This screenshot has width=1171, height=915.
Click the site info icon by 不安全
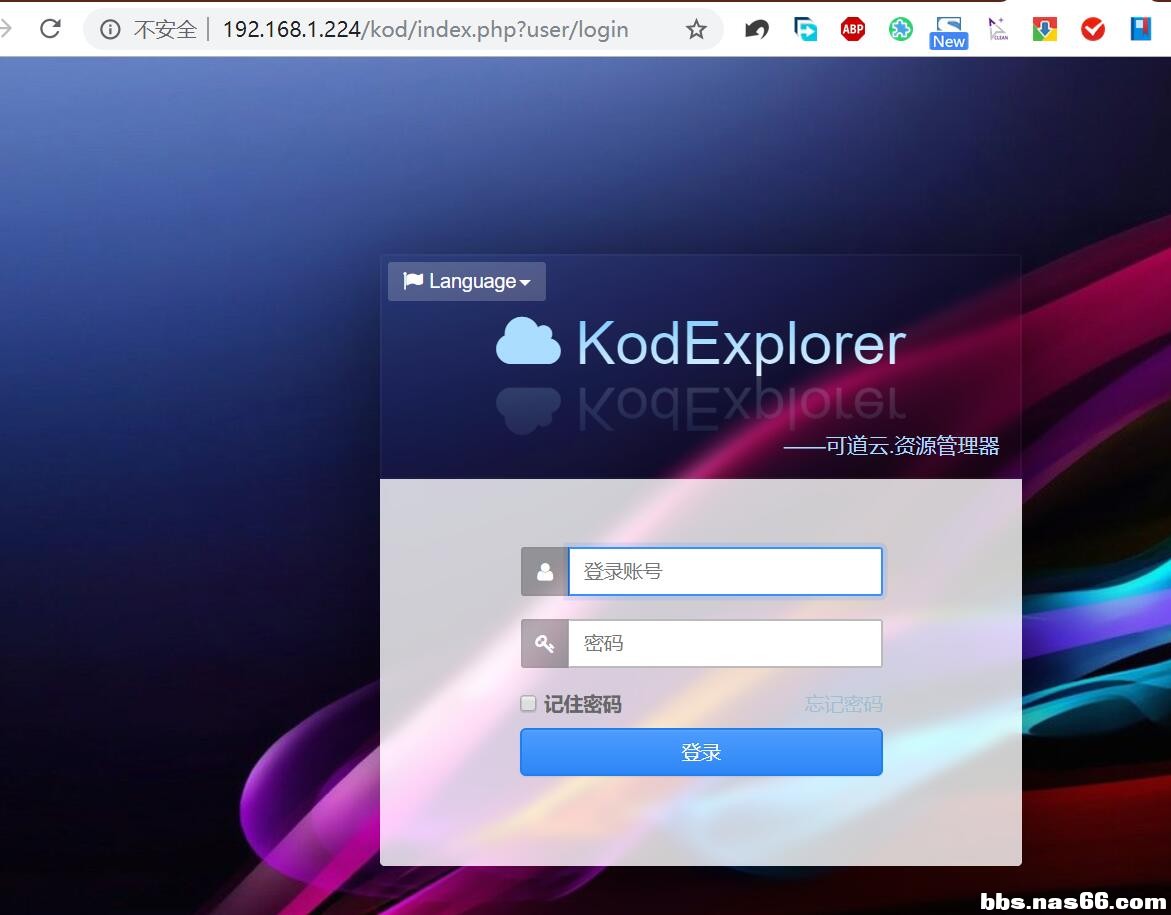tap(110, 29)
